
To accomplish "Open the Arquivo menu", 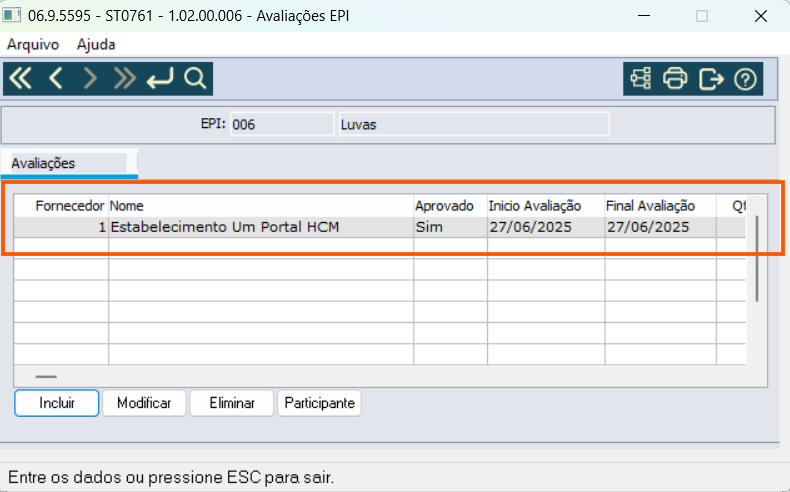I will (x=33, y=44).
